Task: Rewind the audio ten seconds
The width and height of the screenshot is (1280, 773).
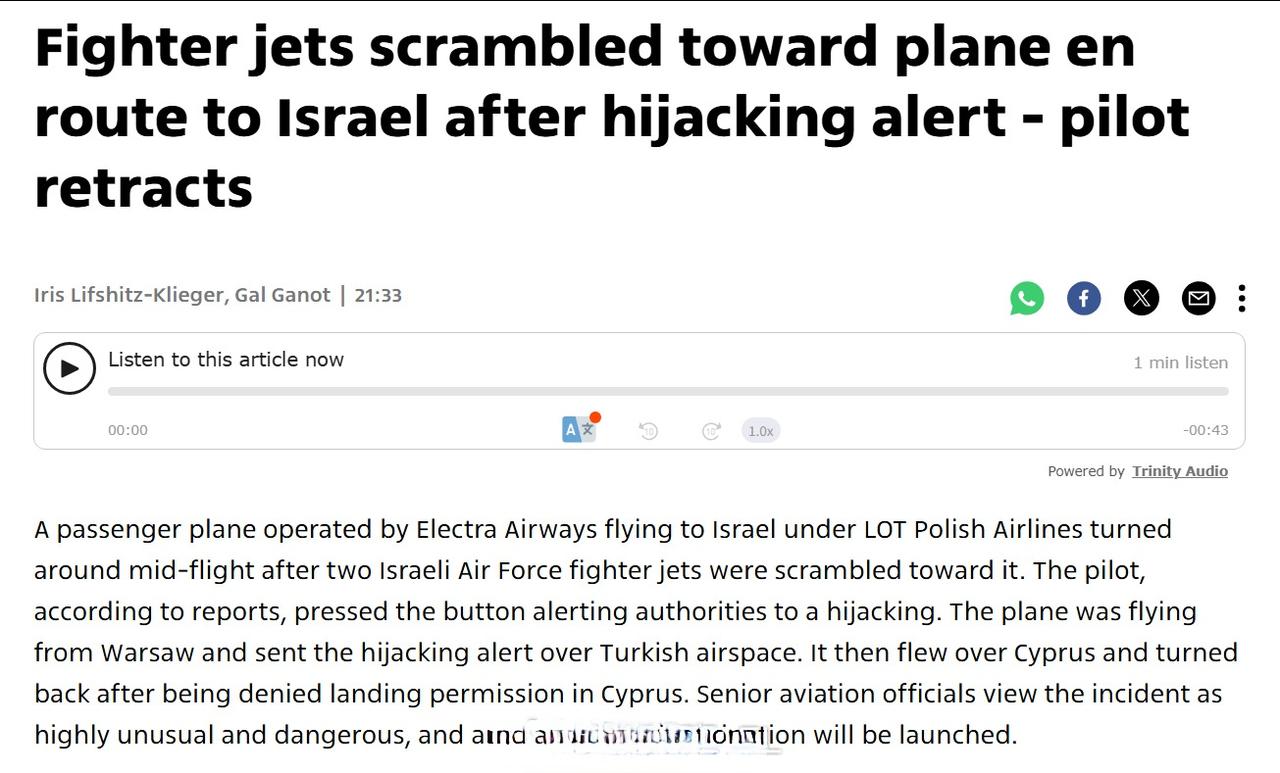Action: [648, 431]
